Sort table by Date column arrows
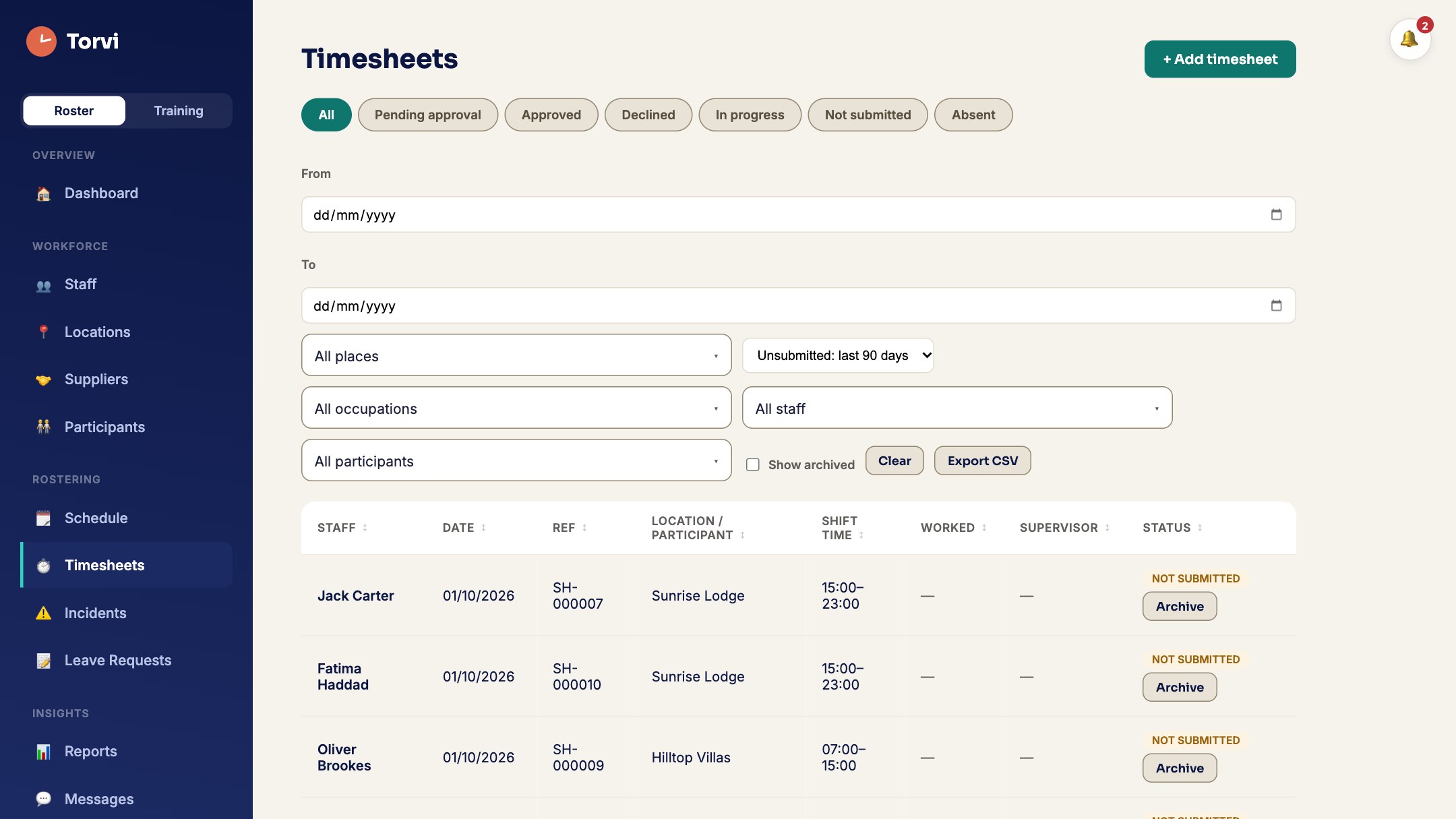Image resolution: width=1456 pixels, height=819 pixels. pos(483,528)
